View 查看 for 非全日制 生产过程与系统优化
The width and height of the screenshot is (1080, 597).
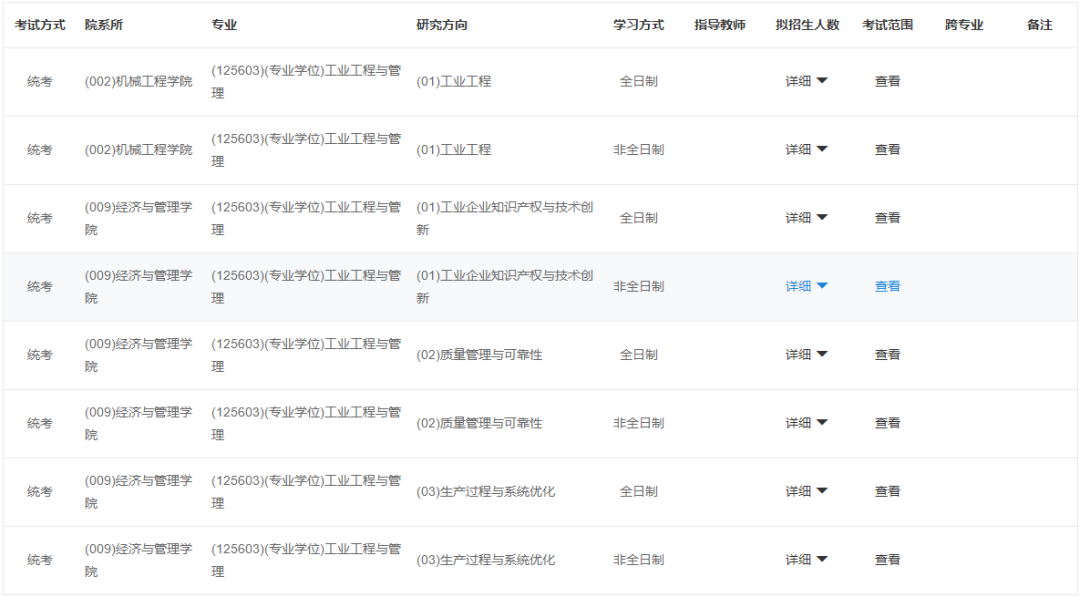point(887,560)
